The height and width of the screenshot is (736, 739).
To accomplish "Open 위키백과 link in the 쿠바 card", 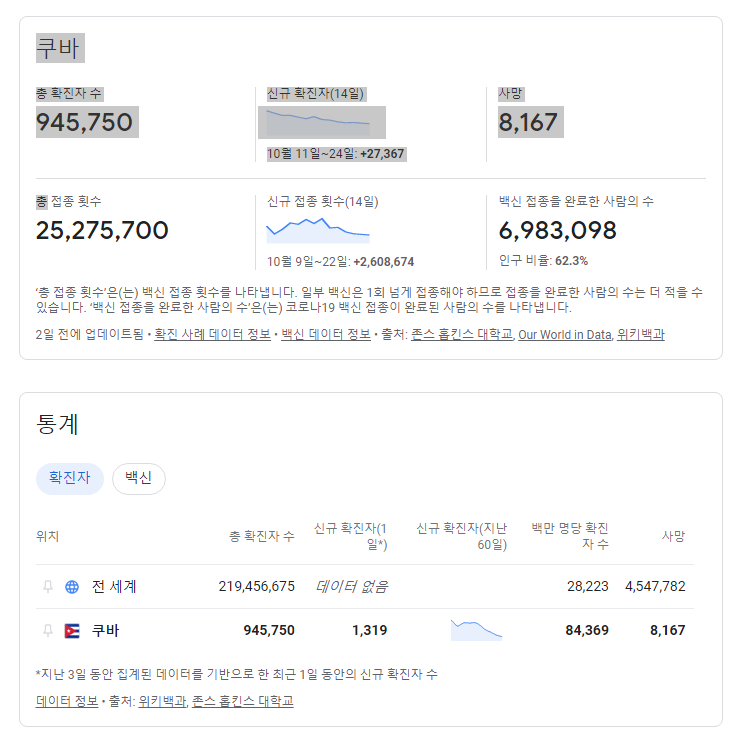I will [x=641, y=335].
